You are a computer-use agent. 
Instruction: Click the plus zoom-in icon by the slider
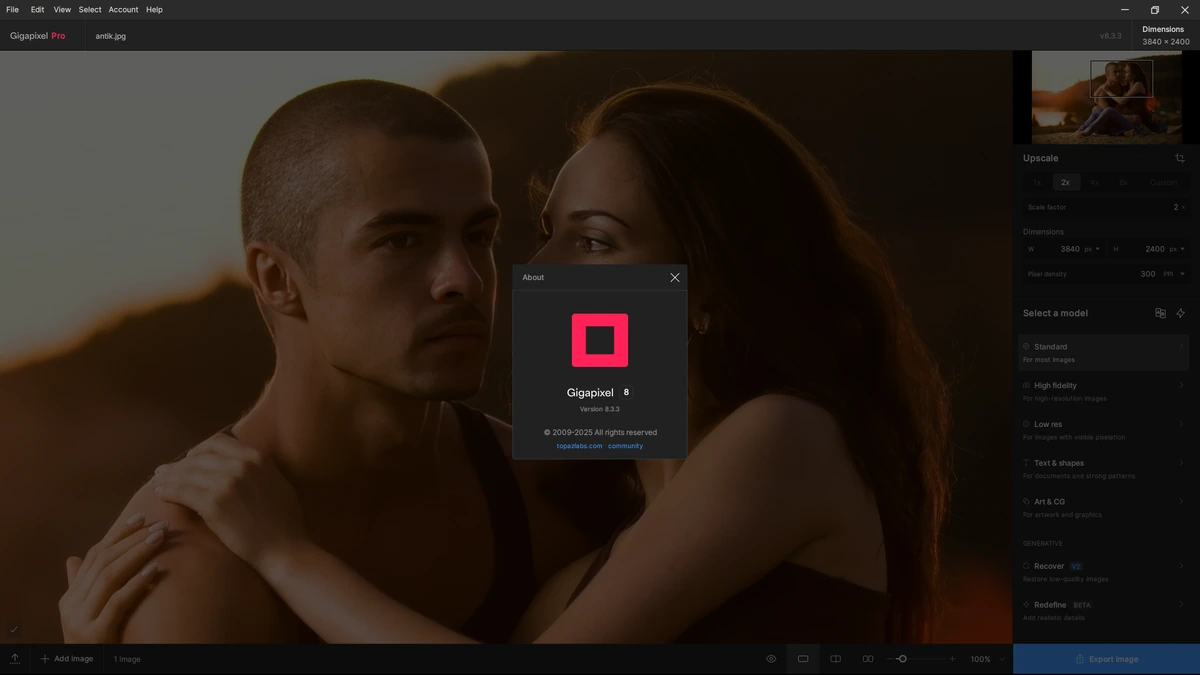point(952,659)
